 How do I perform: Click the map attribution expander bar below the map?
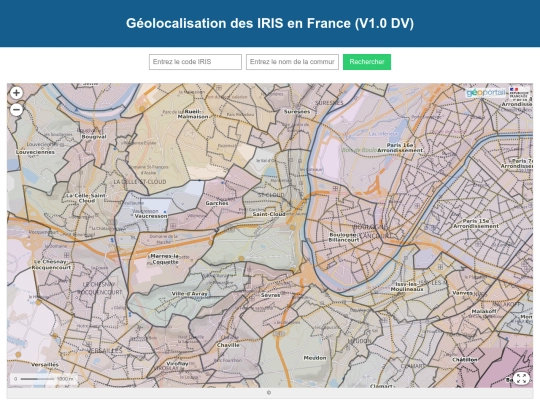270,393
